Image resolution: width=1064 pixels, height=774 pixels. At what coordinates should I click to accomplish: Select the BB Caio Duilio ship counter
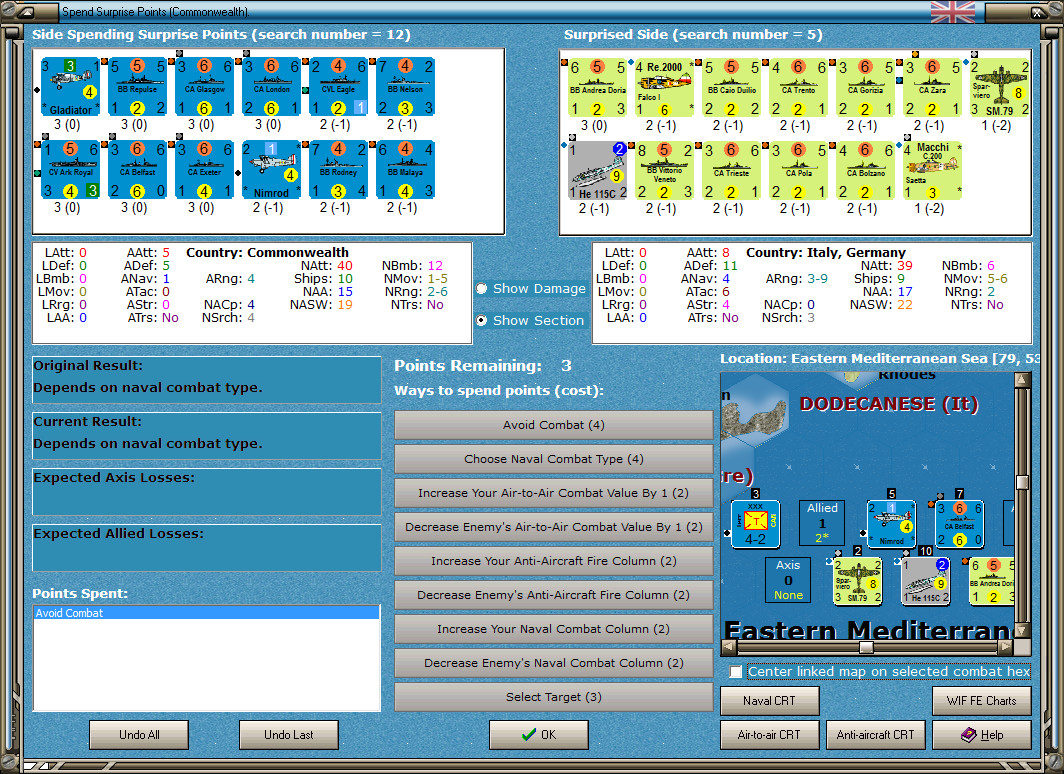[x=732, y=88]
